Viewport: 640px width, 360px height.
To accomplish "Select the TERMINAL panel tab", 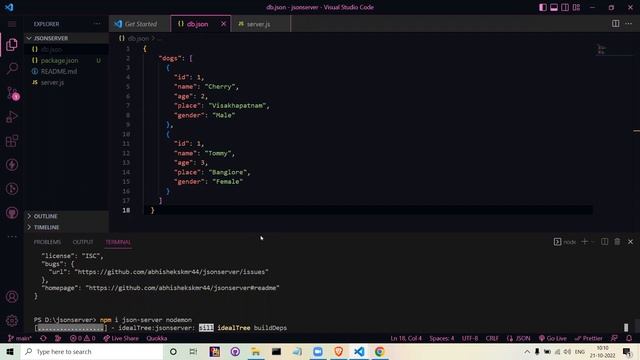I will tap(118, 242).
